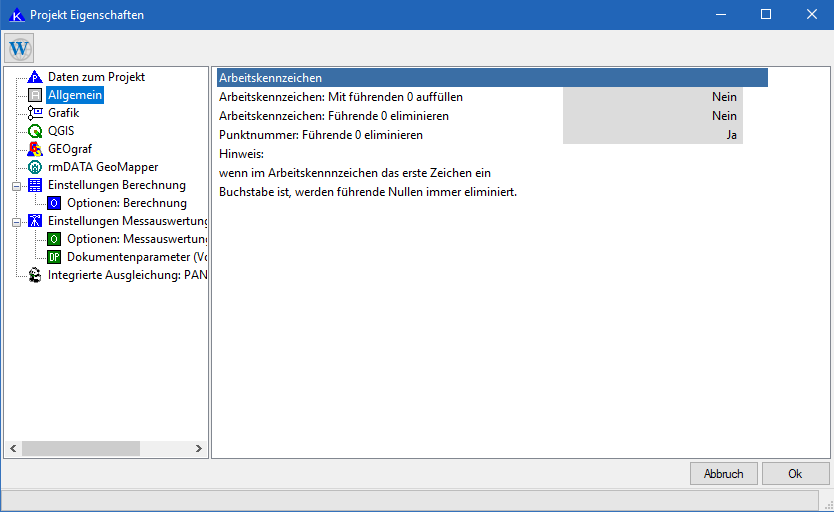Image resolution: width=834 pixels, height=512 pixels.
Task: Collapse the Einstellungen Berechnung tree node
Action: coord(16,185)
